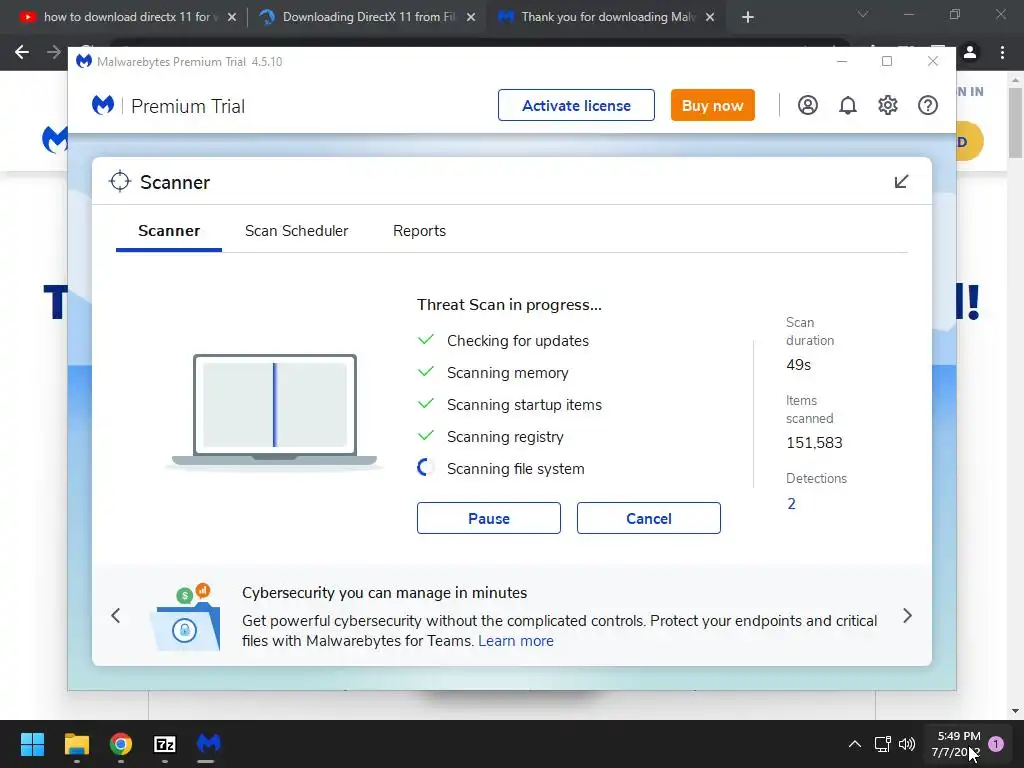Click the Scanner crosshair icon
This screenshot has height=768, width=1024.
coord(120,182)
